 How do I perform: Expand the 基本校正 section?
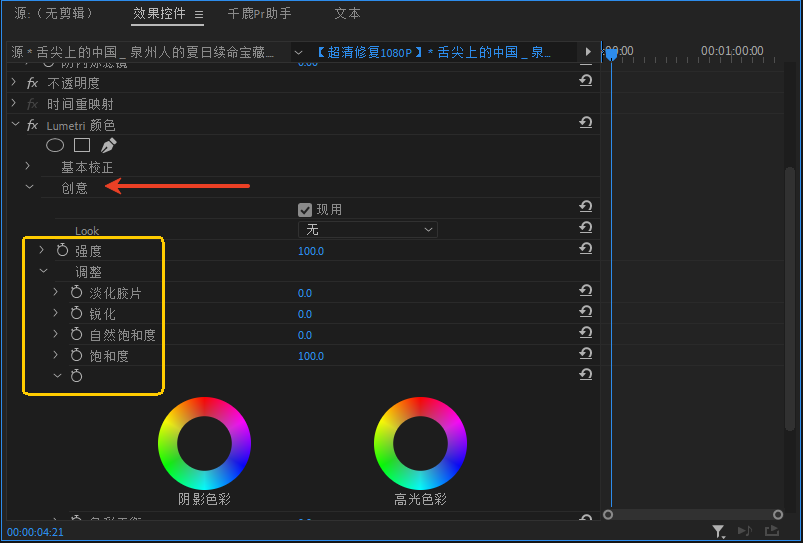(28, 166)
